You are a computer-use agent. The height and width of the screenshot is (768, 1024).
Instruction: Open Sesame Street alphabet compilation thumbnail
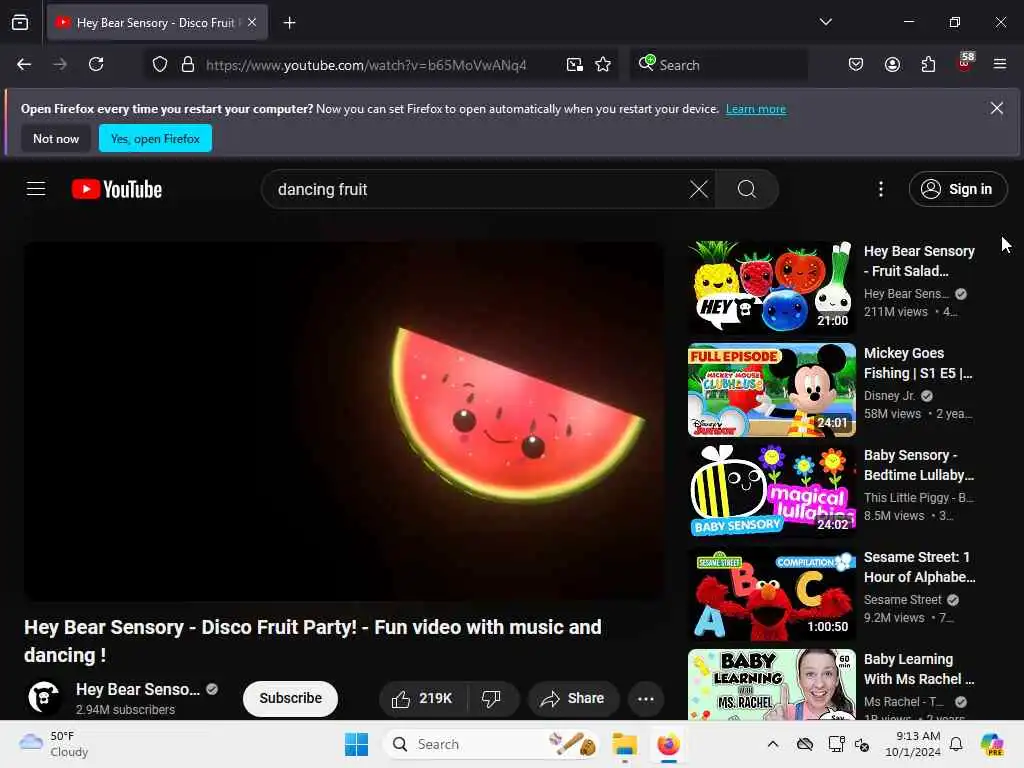pyautogui.click(x=771, y=594)
